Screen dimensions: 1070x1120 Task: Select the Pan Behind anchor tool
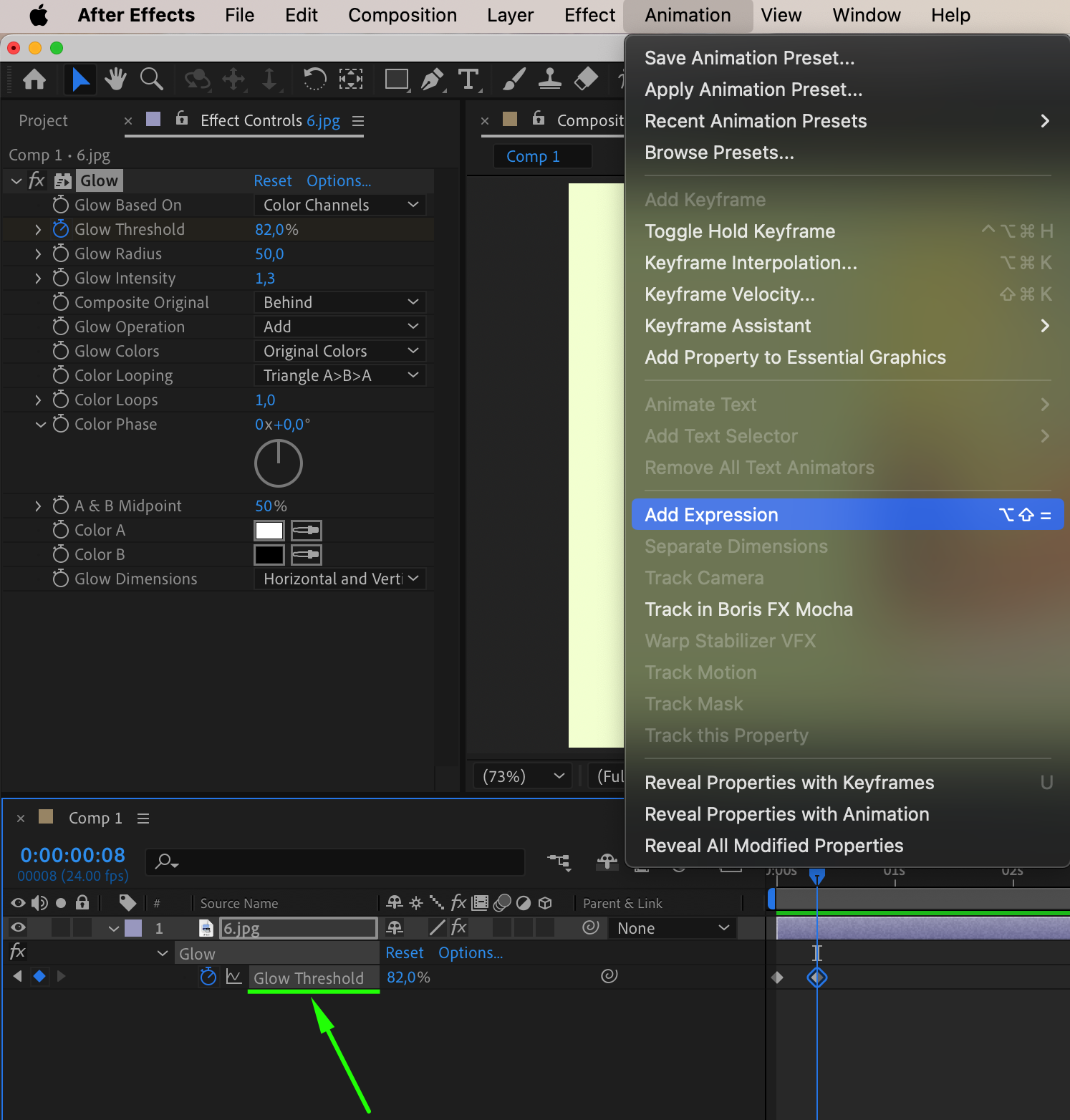pyautogui.click(x=350, y=79)
